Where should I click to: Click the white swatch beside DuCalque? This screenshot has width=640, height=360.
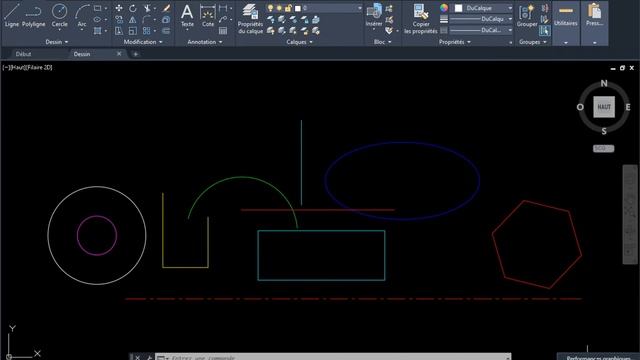[x=458, y=8]
